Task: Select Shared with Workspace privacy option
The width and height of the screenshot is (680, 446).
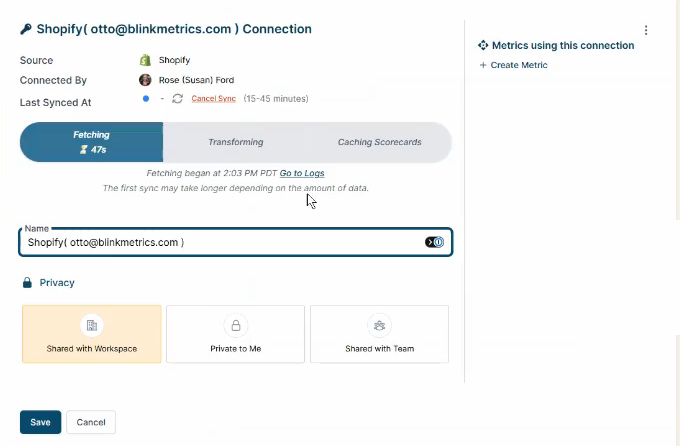Action: 92,334
